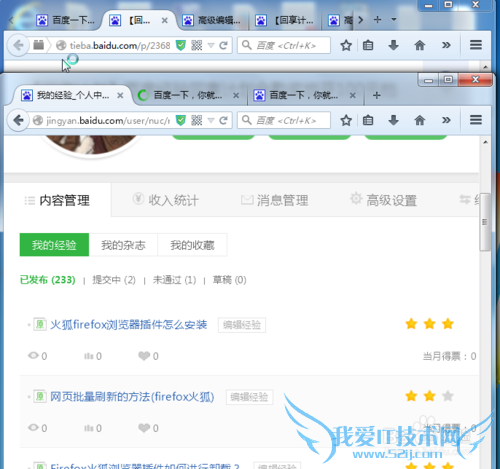Click green shield icon in jingyan address bar
Image resolution: width=500 pixels, height=469 pixels.
180,120
